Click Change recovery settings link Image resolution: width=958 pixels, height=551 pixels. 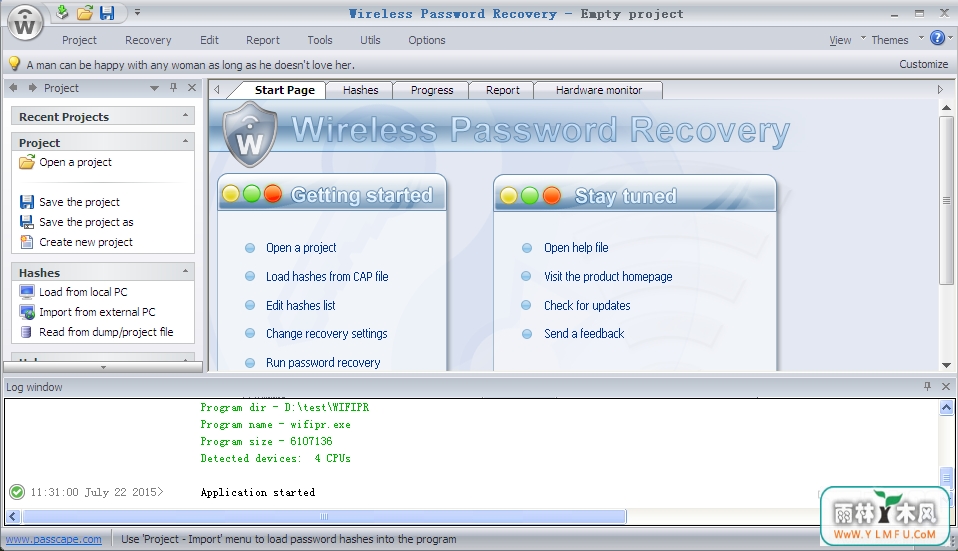tap(326, 334)
